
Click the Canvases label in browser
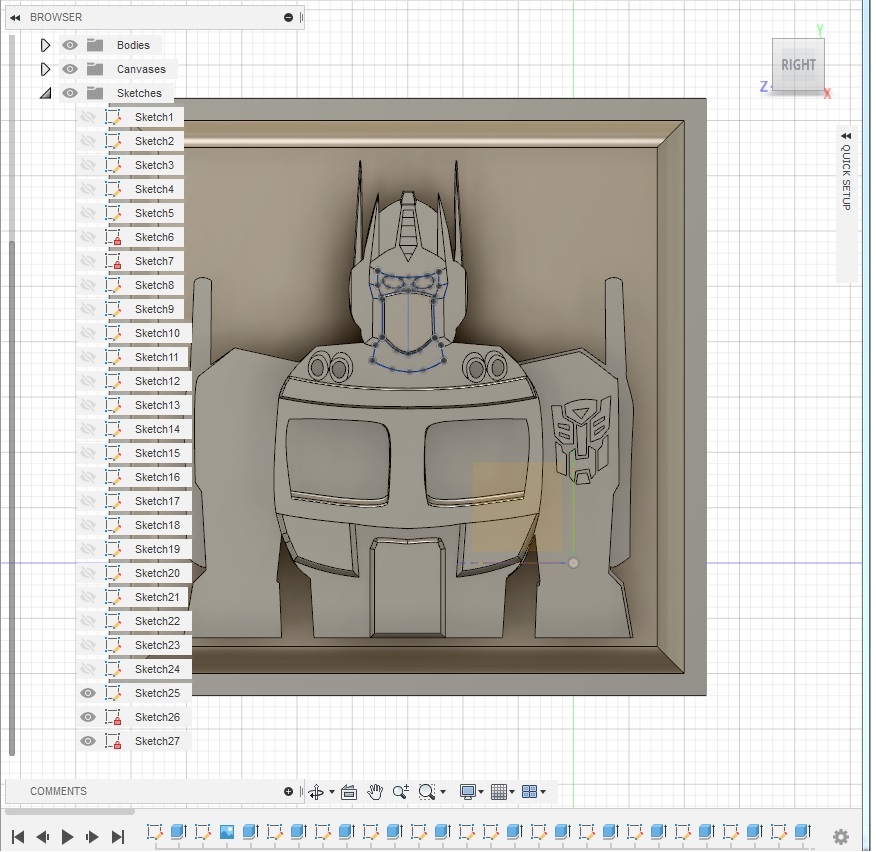pyautogui.click(x=141, y=69)
